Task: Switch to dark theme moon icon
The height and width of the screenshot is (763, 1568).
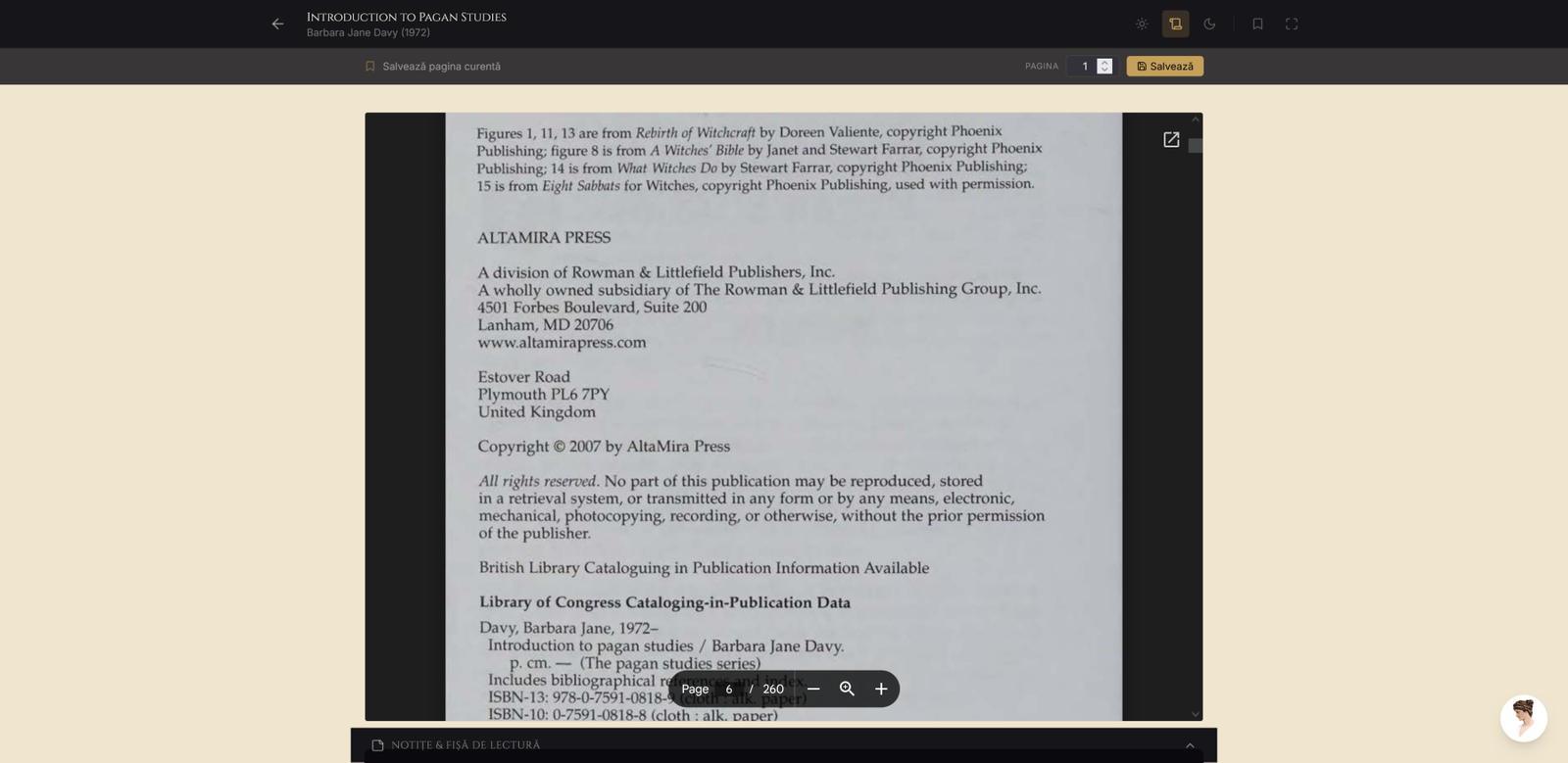Action: point(1209,24)
